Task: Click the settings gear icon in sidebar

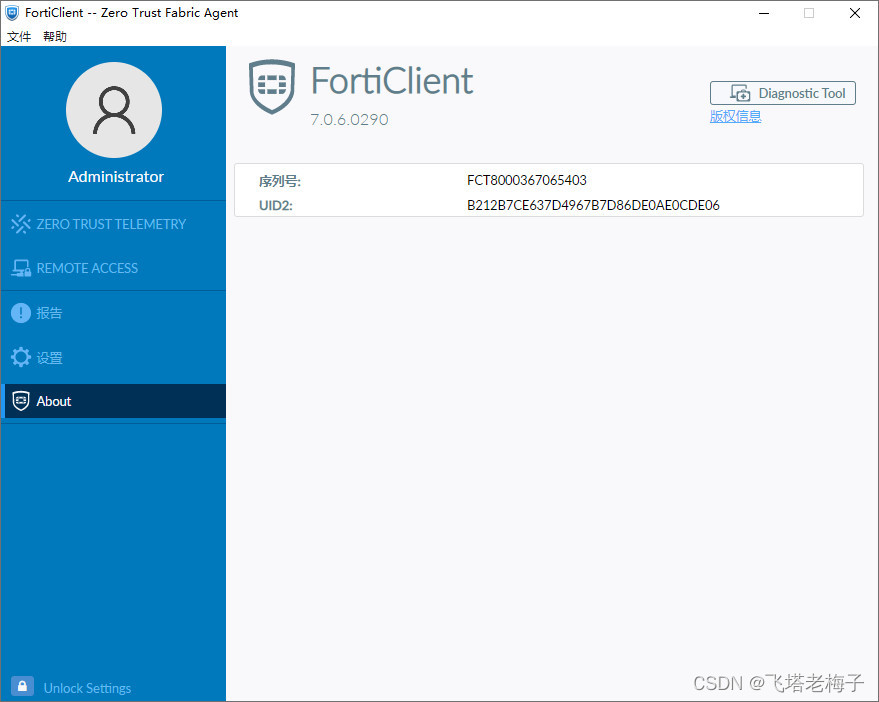Action: pyautogui.click(x=21, y=357)
